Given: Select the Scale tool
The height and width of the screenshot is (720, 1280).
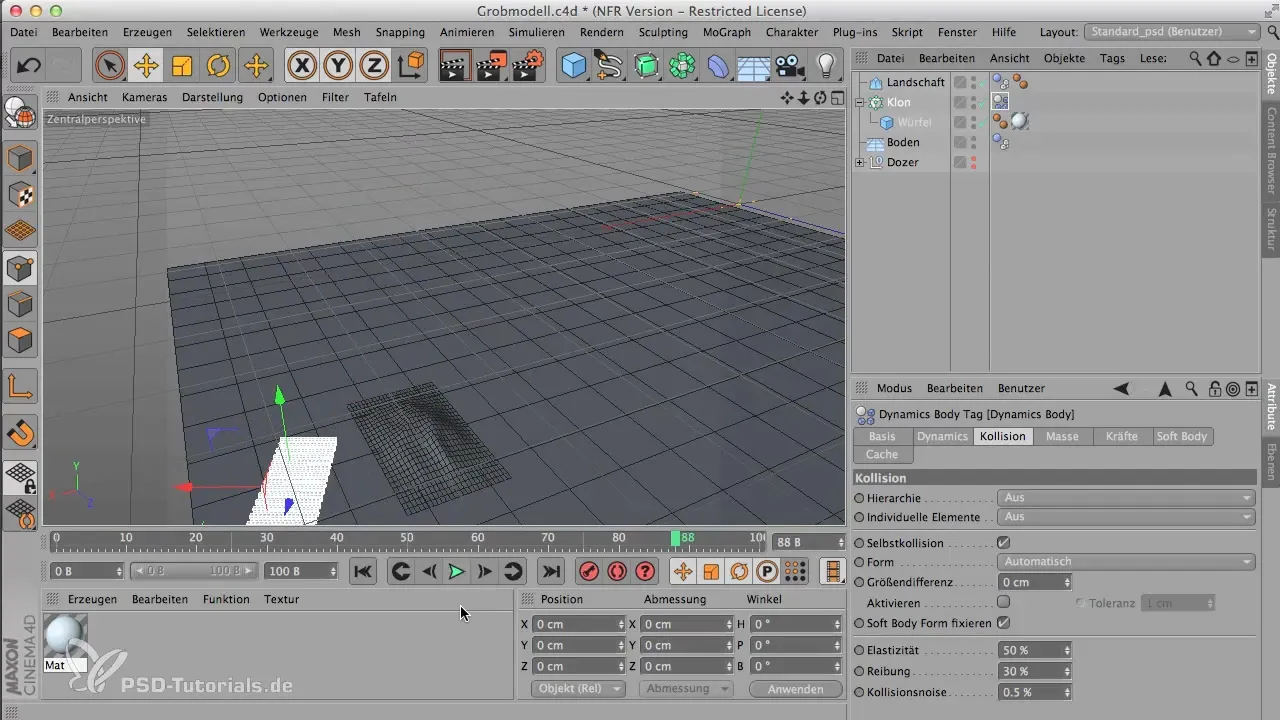Looking at the screenshot, I should (x=182, y=67).
